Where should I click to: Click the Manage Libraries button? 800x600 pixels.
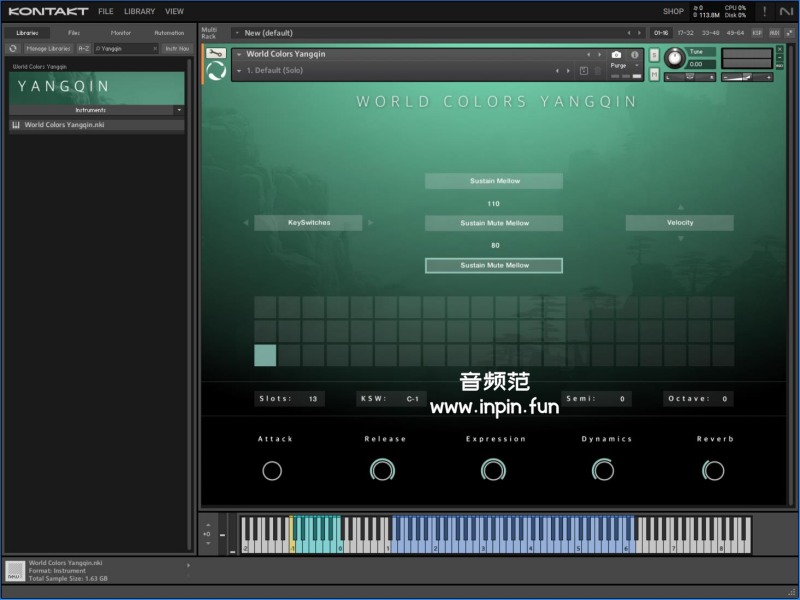pos(48,48)
